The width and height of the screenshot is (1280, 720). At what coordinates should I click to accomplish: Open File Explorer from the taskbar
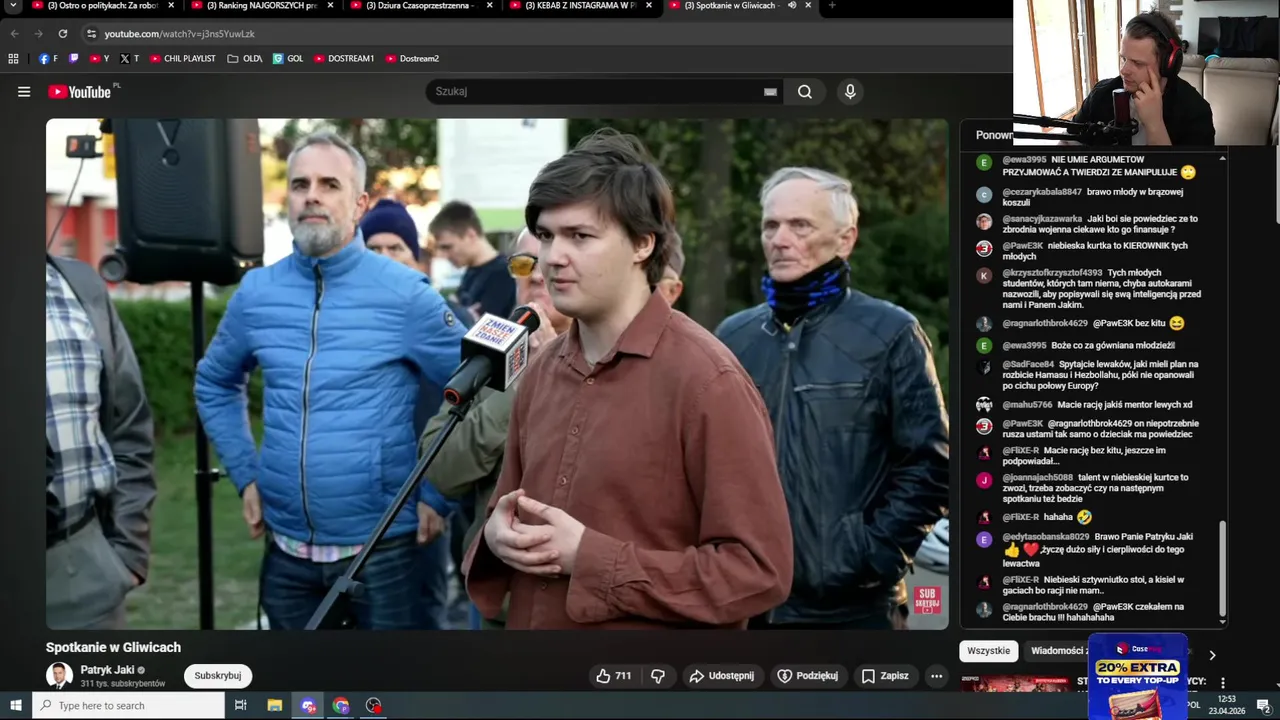pyautogui.click(x=275, y=706)
